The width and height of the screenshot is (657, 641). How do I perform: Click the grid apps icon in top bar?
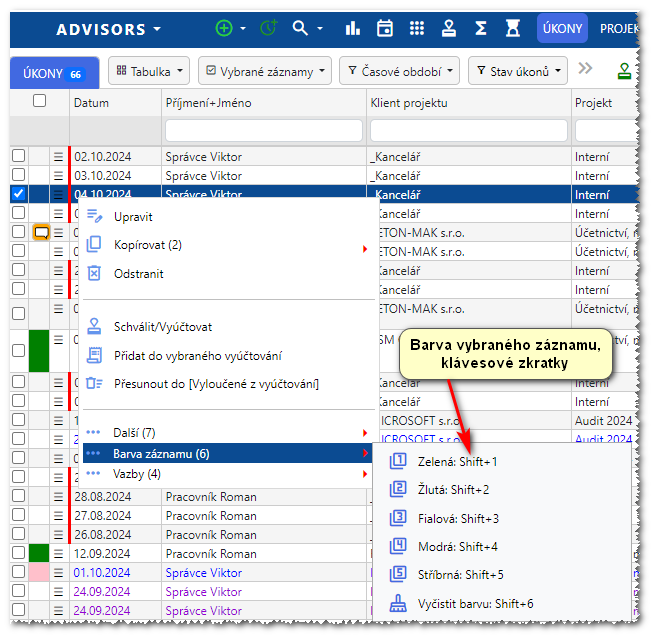point(416,28)
